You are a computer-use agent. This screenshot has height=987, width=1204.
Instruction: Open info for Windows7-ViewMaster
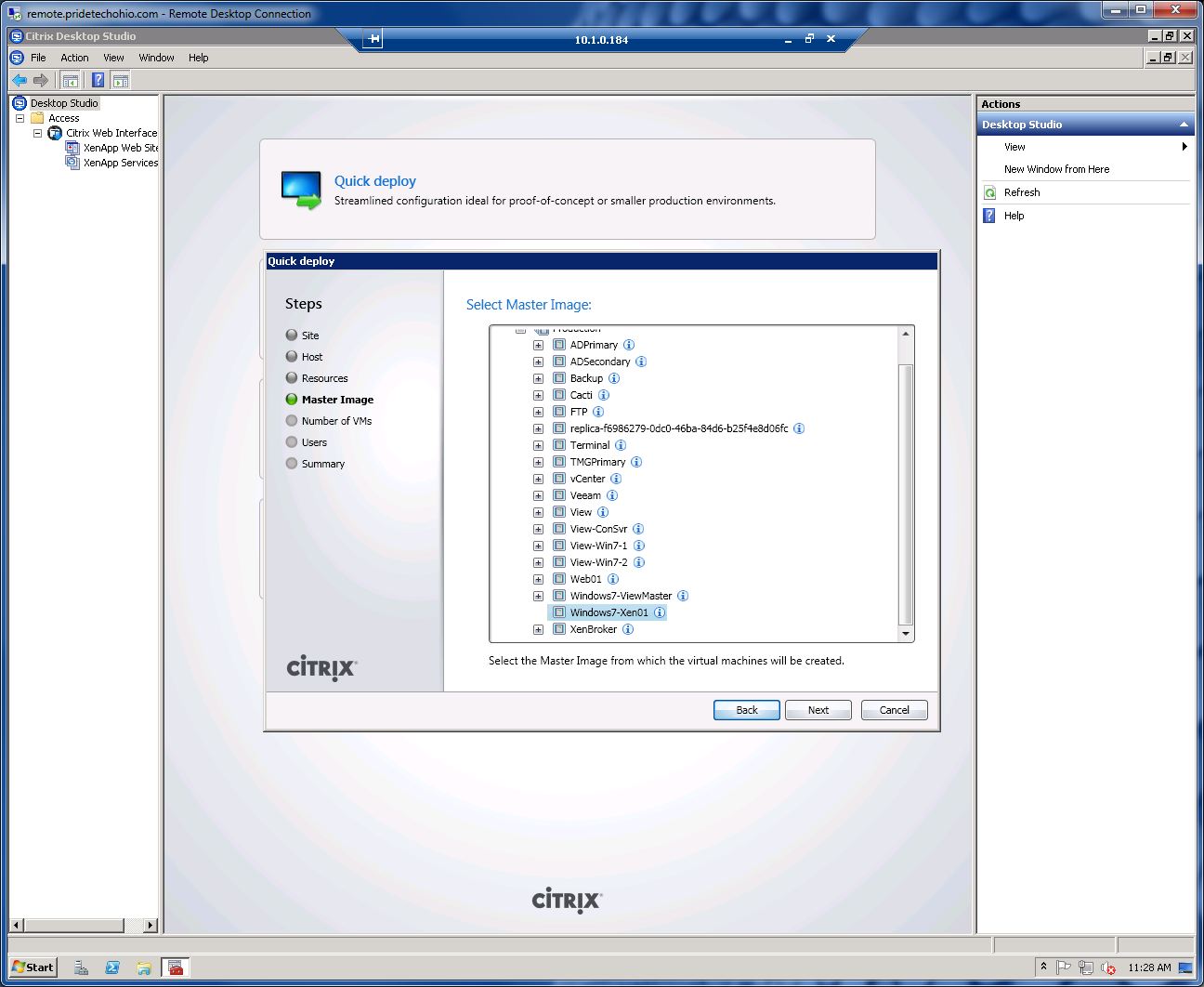(683, 596)
